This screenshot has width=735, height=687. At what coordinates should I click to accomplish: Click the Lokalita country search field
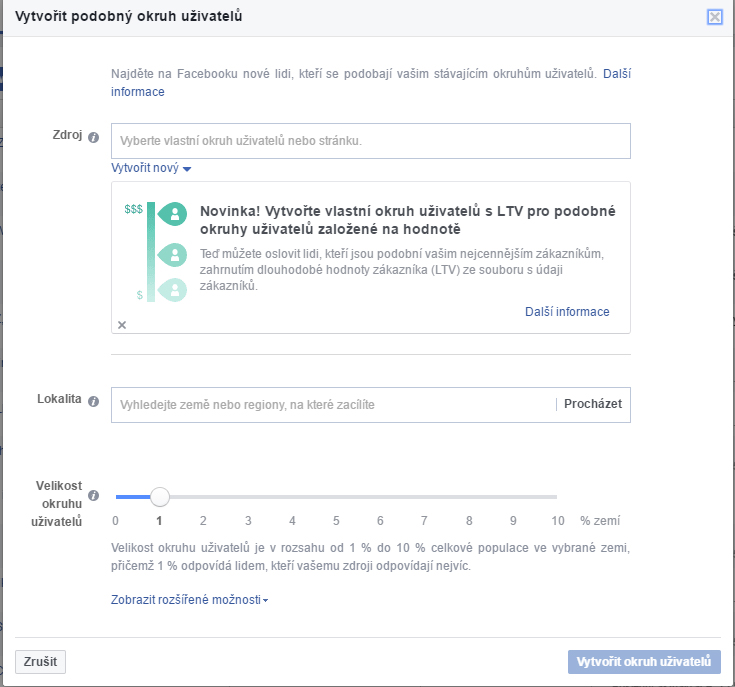(333, 405)
